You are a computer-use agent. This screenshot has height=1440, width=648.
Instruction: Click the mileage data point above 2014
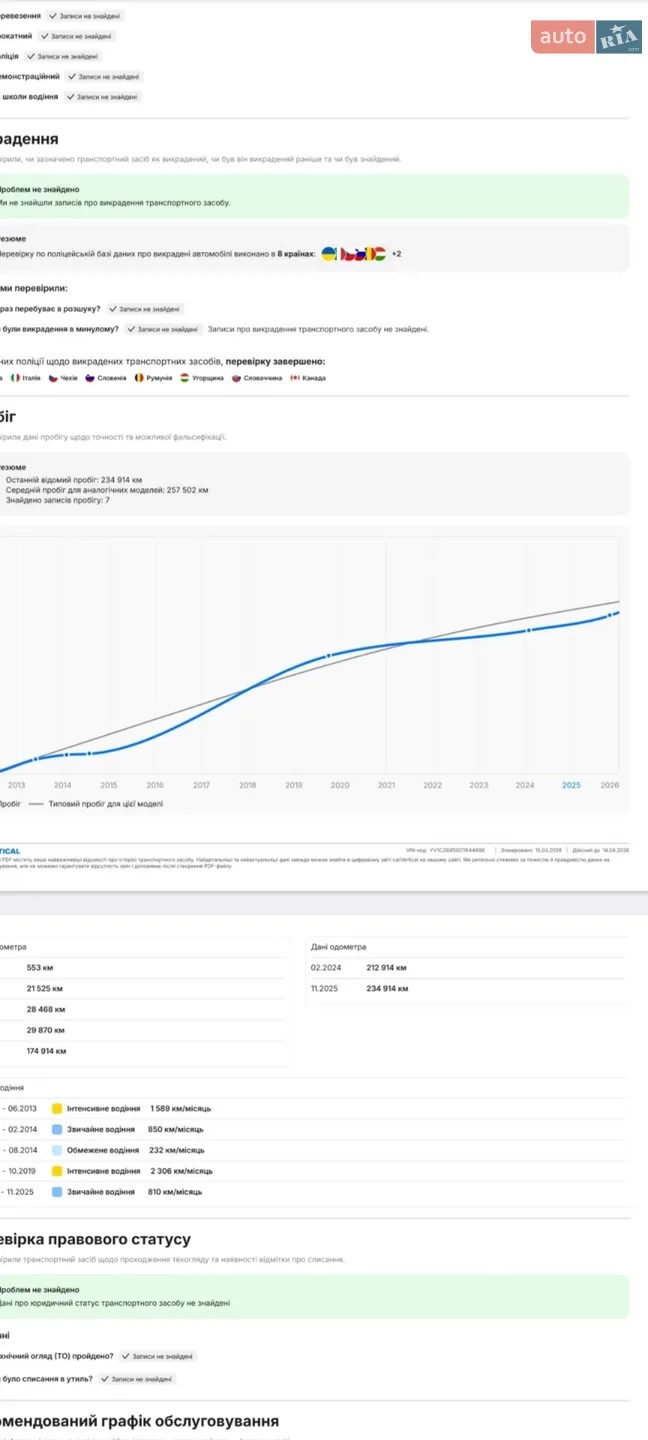tap(66, 754)
